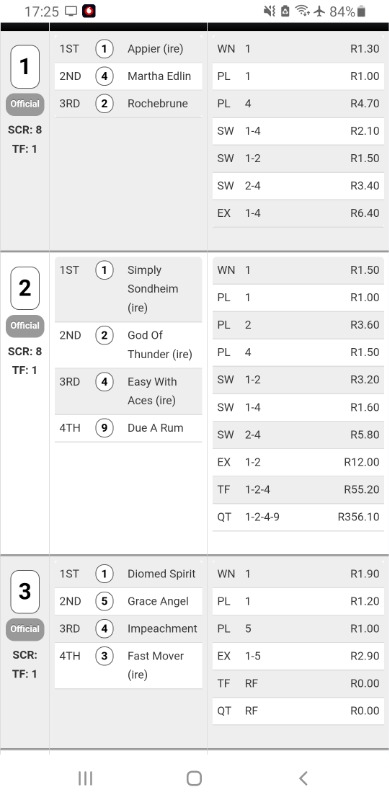This screenshot has width=389, height=800.
Task: Tap the Official status badge for race 2
Action: pyautogui.click(x=25, y=326)
